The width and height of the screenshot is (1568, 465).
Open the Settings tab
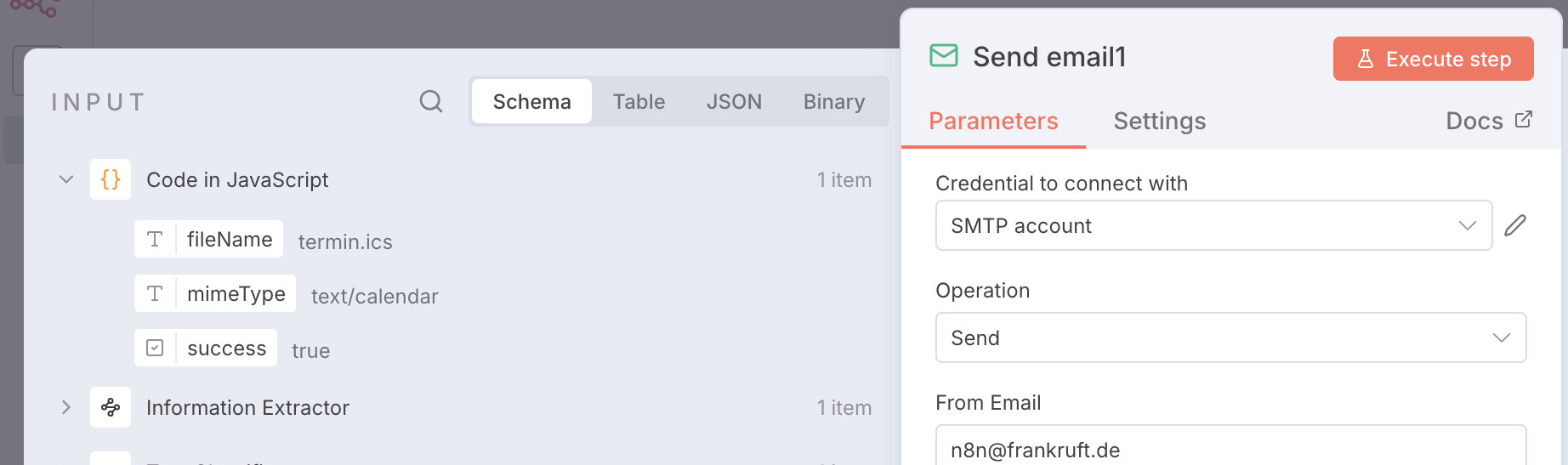pos(1159,121)
